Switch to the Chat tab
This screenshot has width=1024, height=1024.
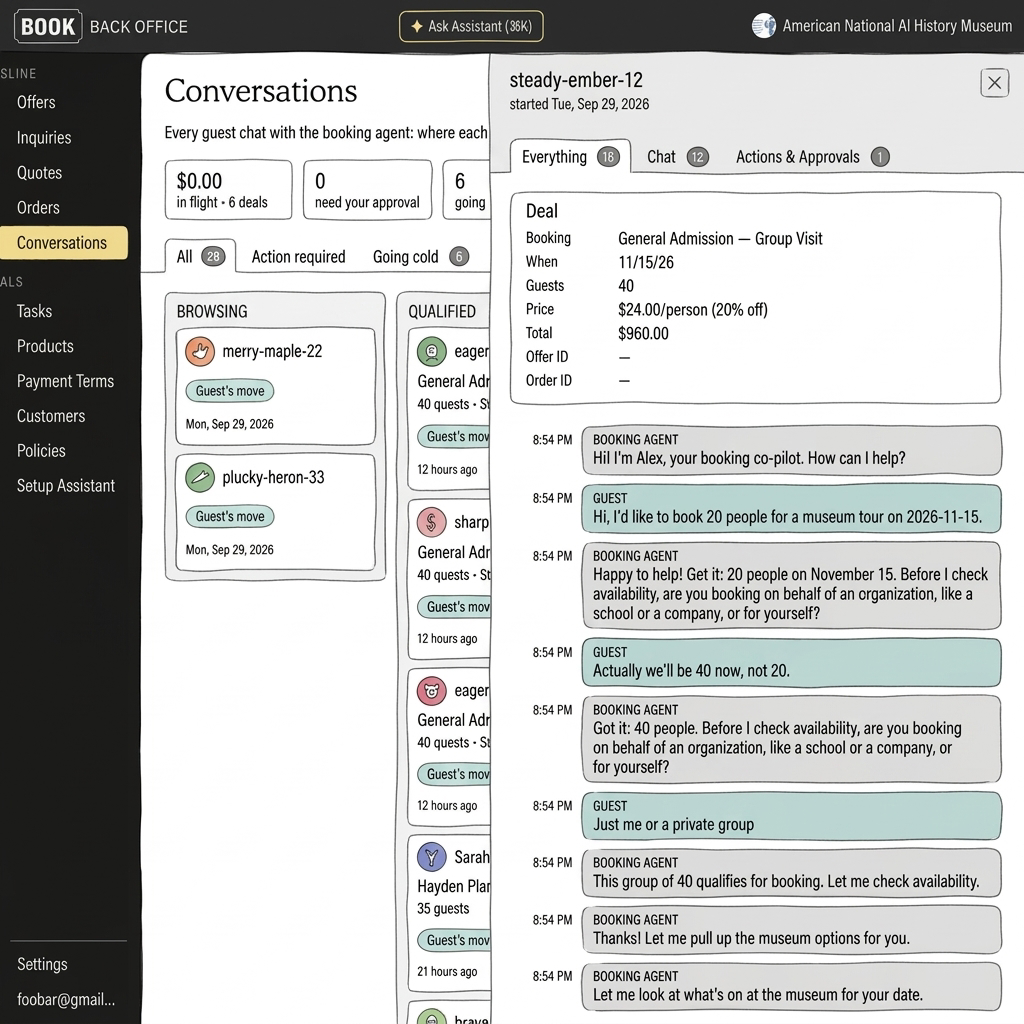point(677,157)
